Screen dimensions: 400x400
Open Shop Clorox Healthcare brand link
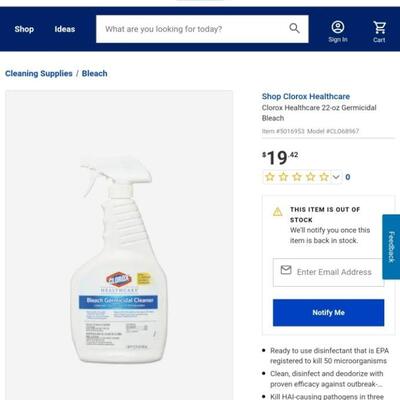click(306, 96)
